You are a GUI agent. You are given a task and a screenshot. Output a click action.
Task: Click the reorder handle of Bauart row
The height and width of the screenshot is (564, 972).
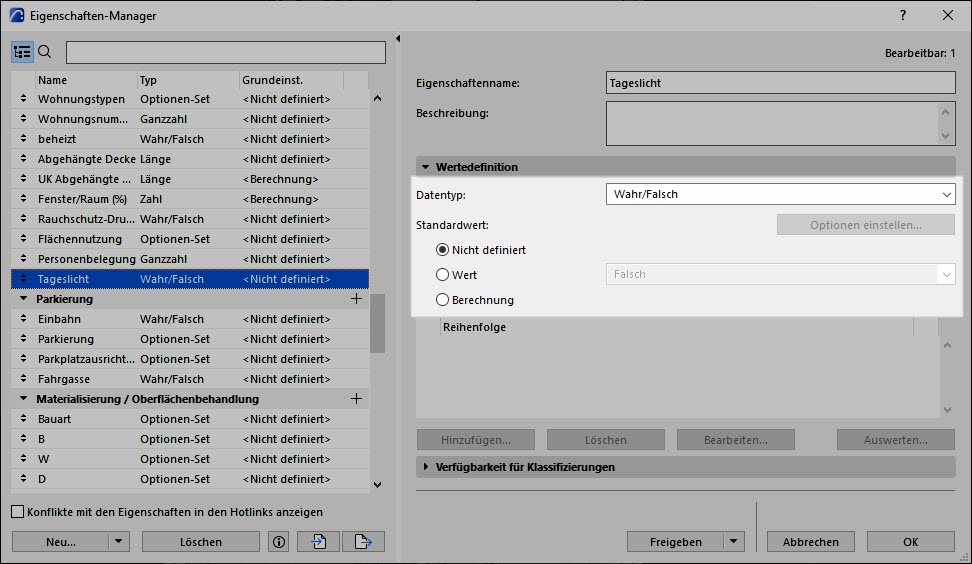coord(23,419)
